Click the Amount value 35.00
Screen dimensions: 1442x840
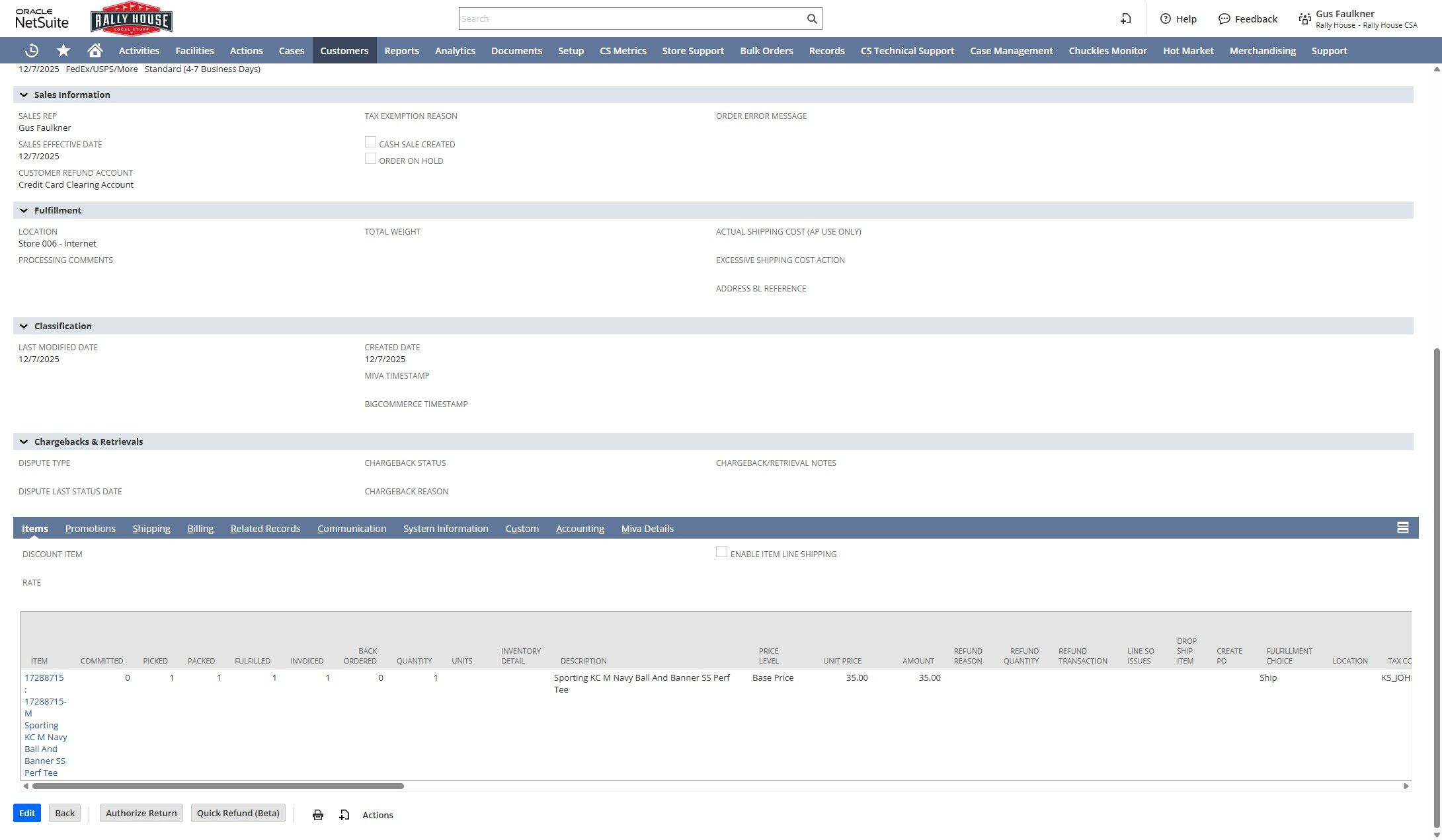[929, 677]
